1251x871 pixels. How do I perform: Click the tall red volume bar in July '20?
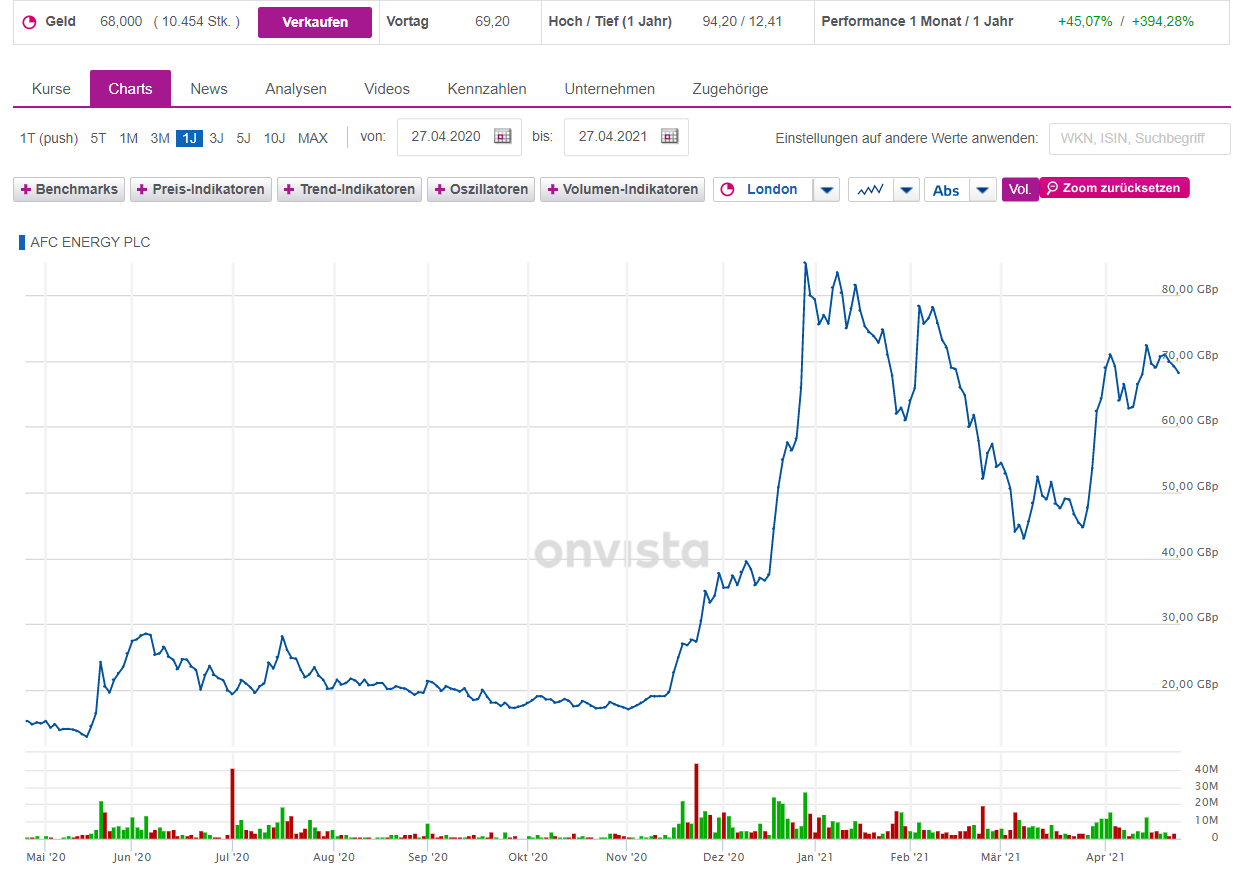232,803
